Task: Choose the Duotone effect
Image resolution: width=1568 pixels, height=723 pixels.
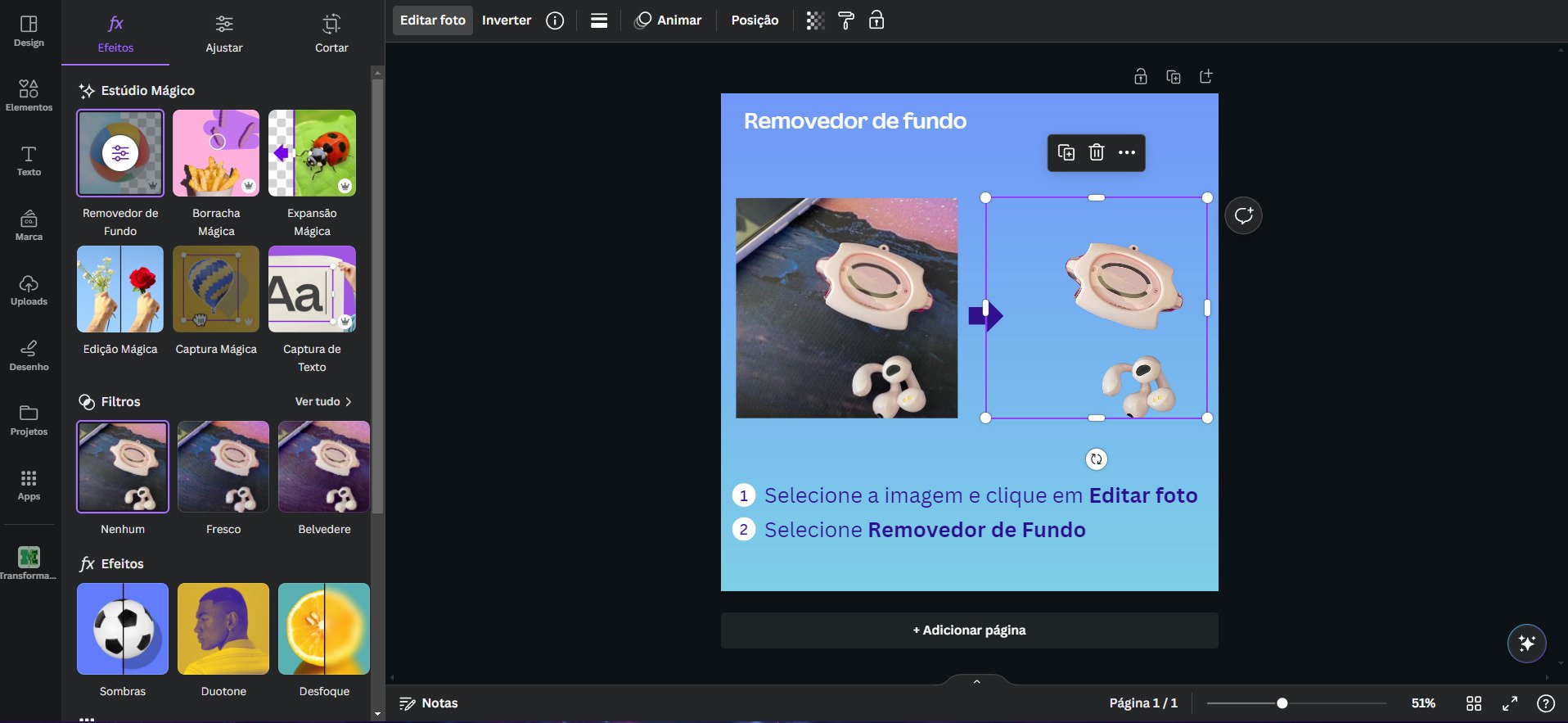Action: tap(223, 629)
